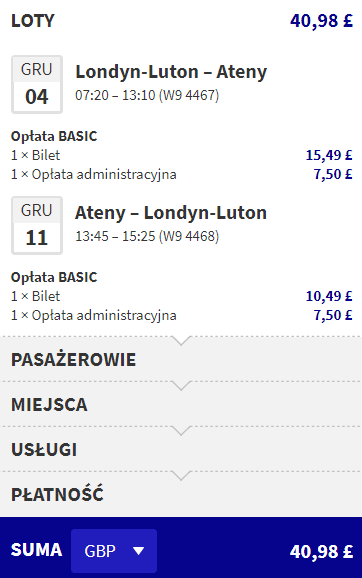This screenshot has width=362, height=578.
Task: Click the LOTY total price 40,98 £
Action: click(x=321, y=21)
